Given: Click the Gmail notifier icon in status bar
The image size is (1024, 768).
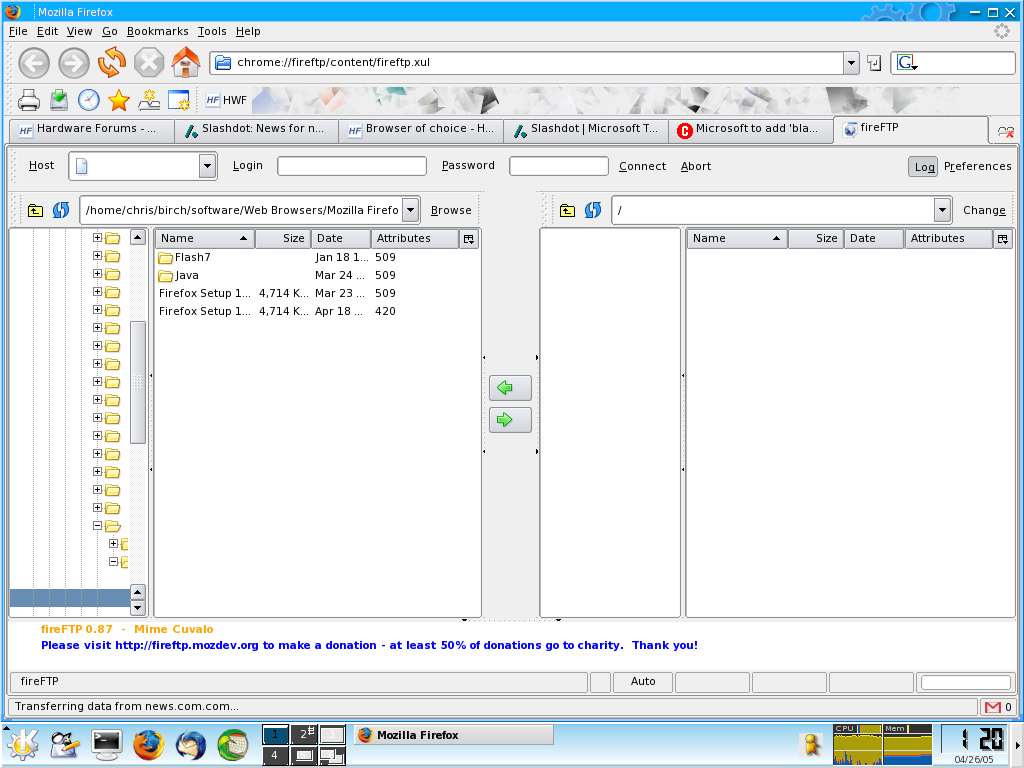Looking at the screenshot, I should pyautogui.click(x=993, y=707).
